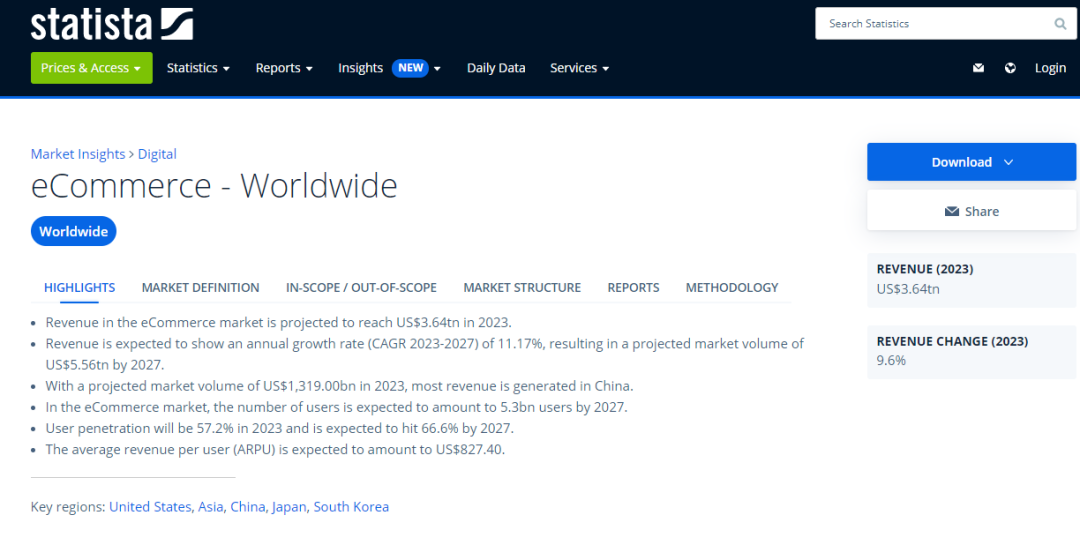
Task: Click the bullet about user penetration 57.2%
Action: (x=280, y=428)
